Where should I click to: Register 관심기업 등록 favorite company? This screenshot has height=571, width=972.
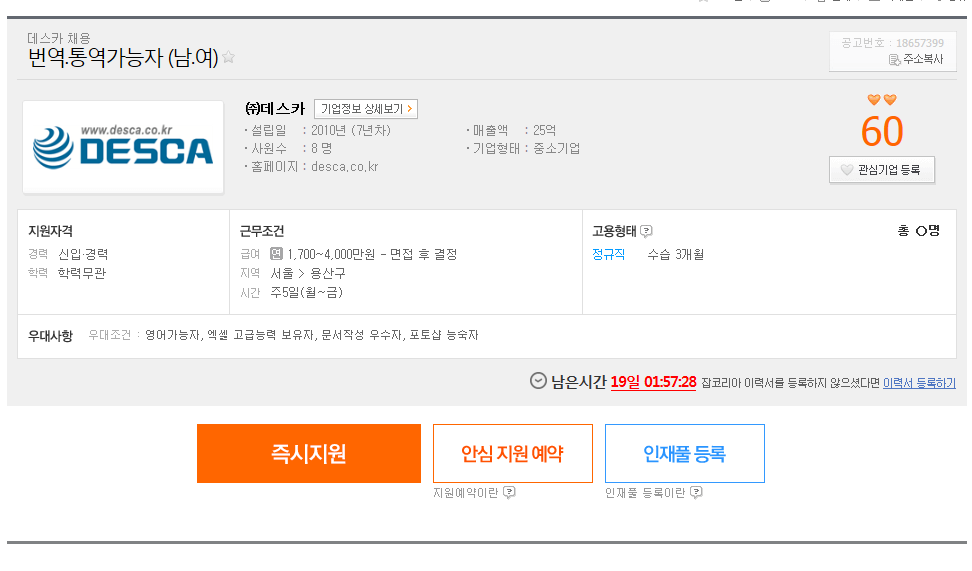point(881,170)
